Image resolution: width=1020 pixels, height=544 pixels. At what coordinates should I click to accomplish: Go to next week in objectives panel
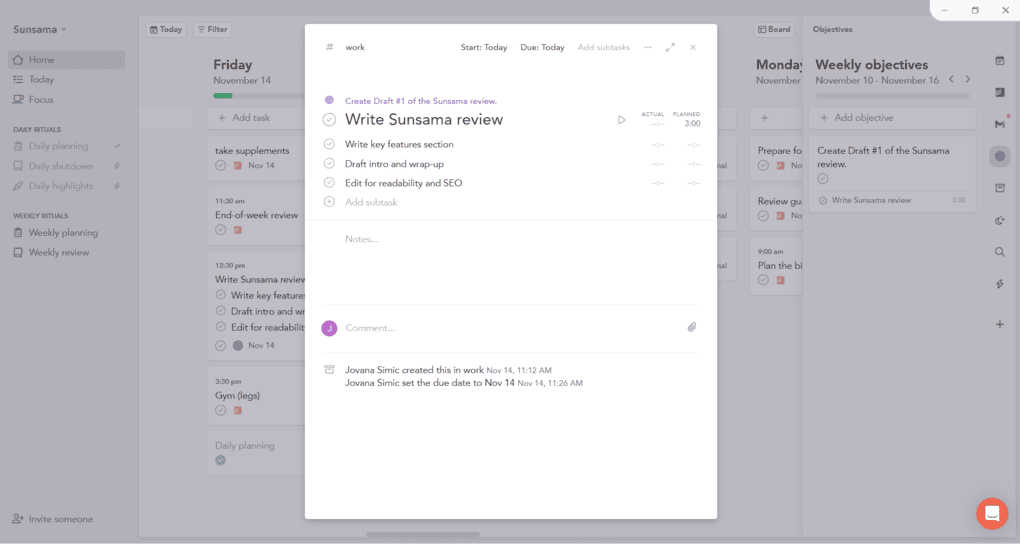[x=967, y=79]
